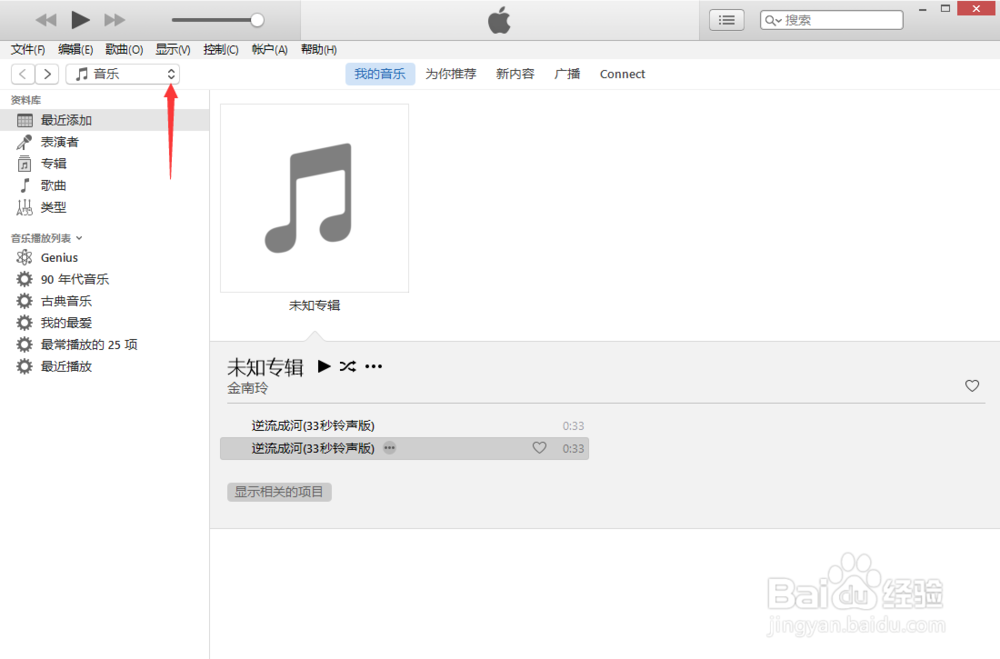Select 歌曲 in the sidebar
Screen dimensions: 1000x659
coord(54,185)
